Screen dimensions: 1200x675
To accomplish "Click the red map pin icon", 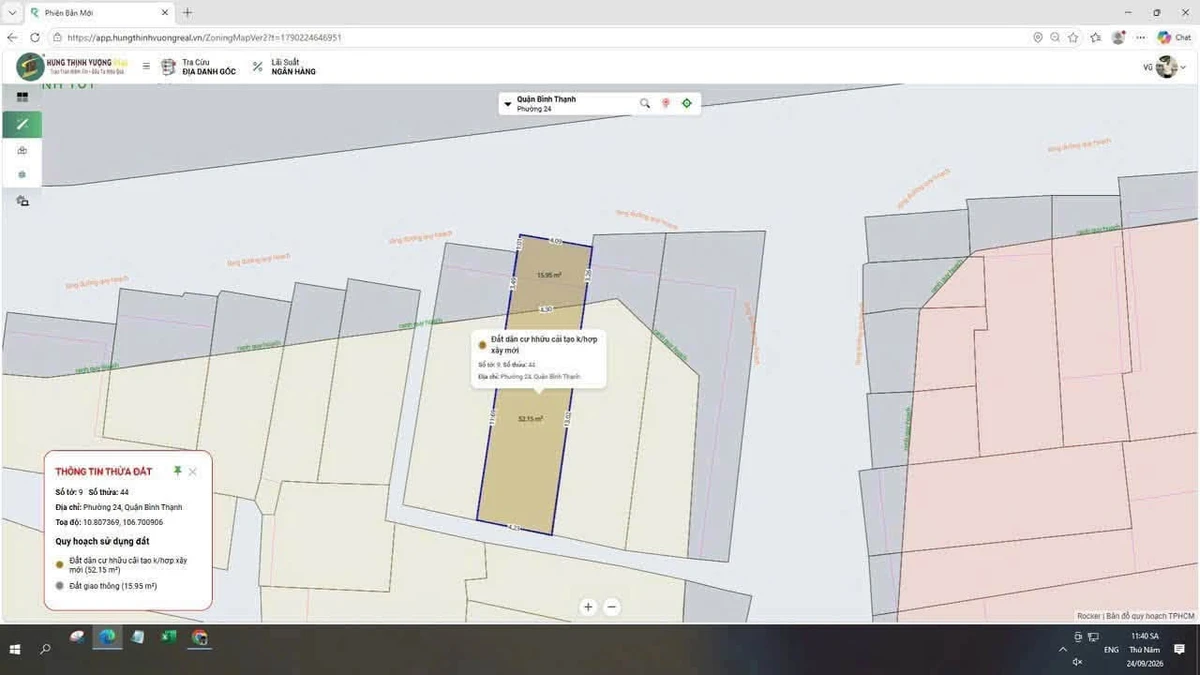I will [x=666, y=103].
